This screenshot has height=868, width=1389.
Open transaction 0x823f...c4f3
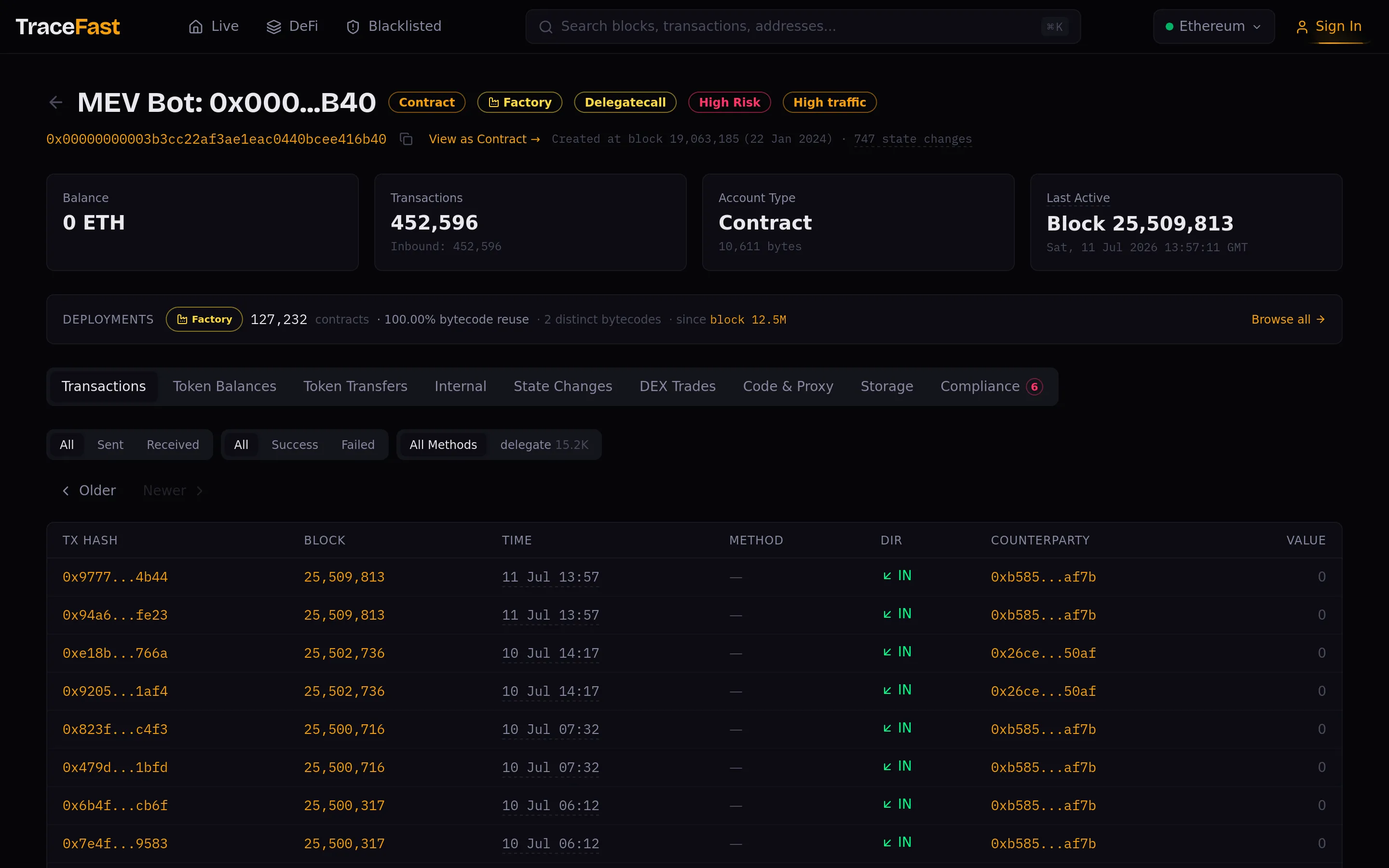[115, 729]
